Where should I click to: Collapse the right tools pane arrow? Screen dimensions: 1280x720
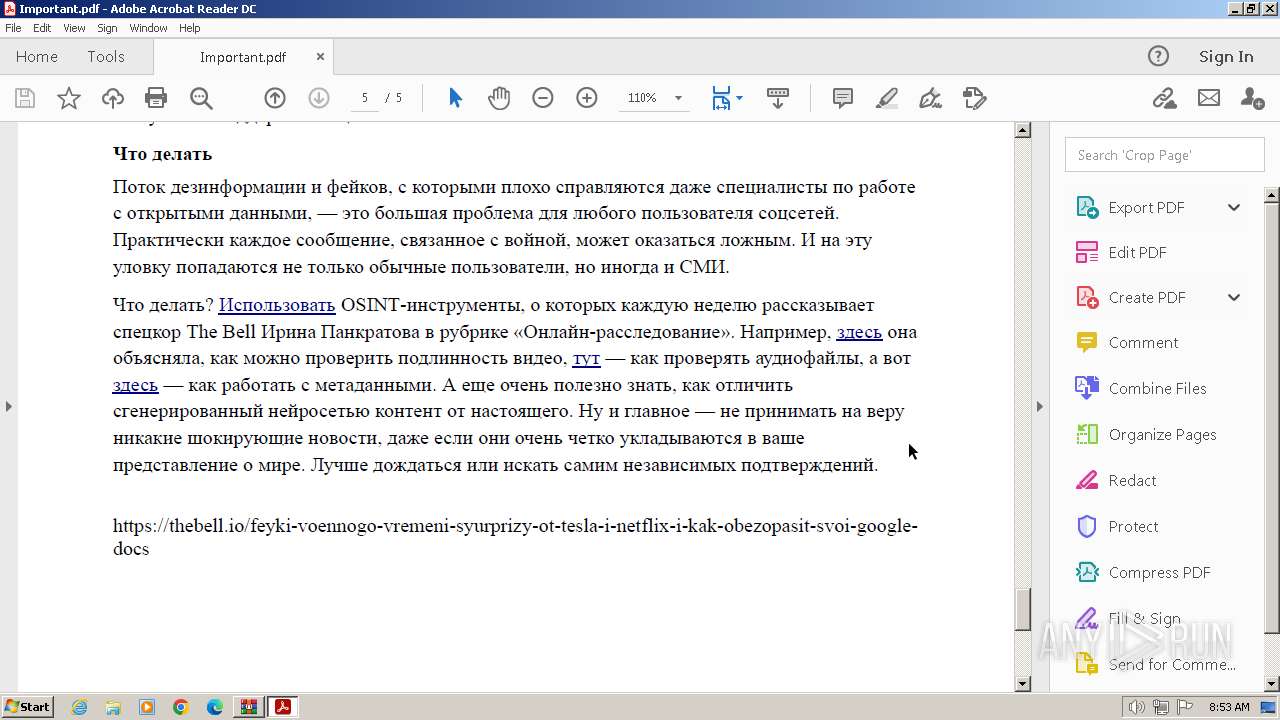coord(1039,406)
